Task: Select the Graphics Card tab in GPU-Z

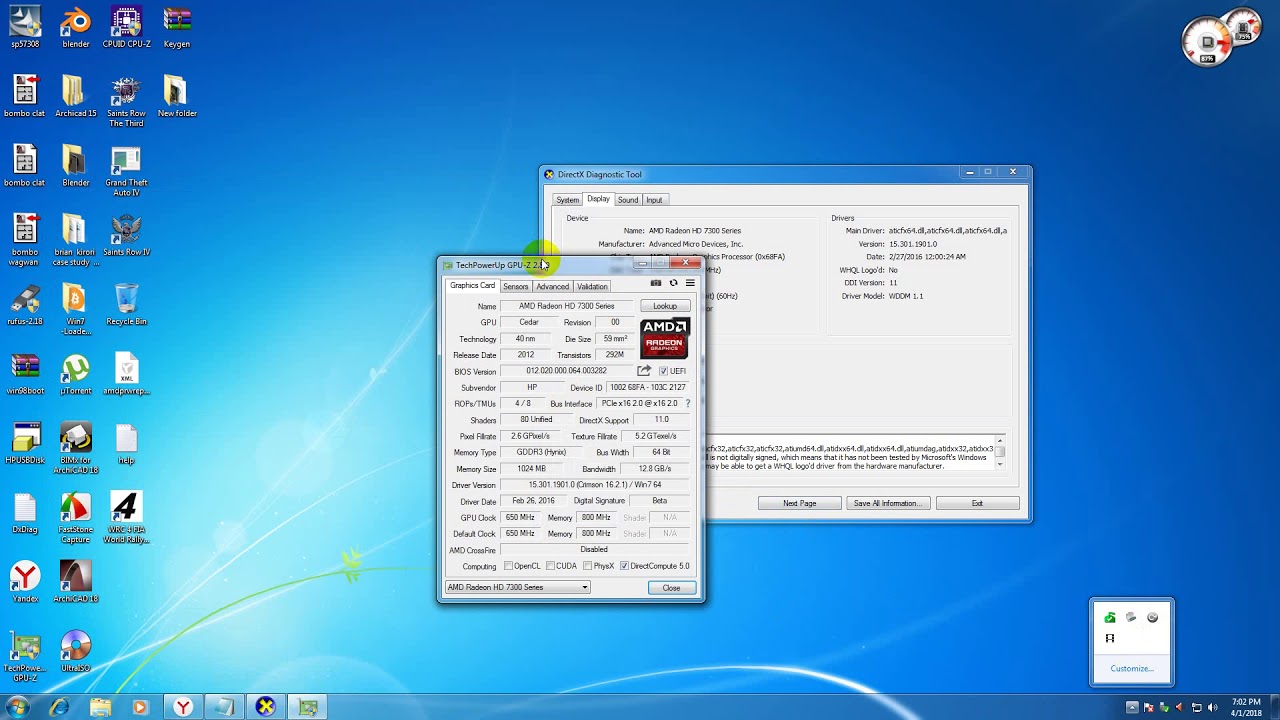Action: [472, 286]
